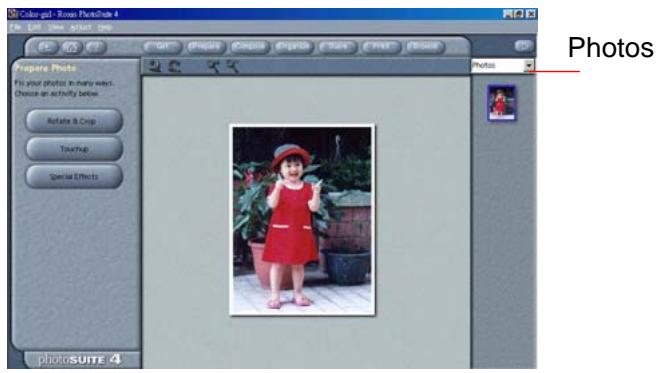
Task: Select the girl photo thumbnail in library panel
Action: pyautogui.click(x=501, y=103)
